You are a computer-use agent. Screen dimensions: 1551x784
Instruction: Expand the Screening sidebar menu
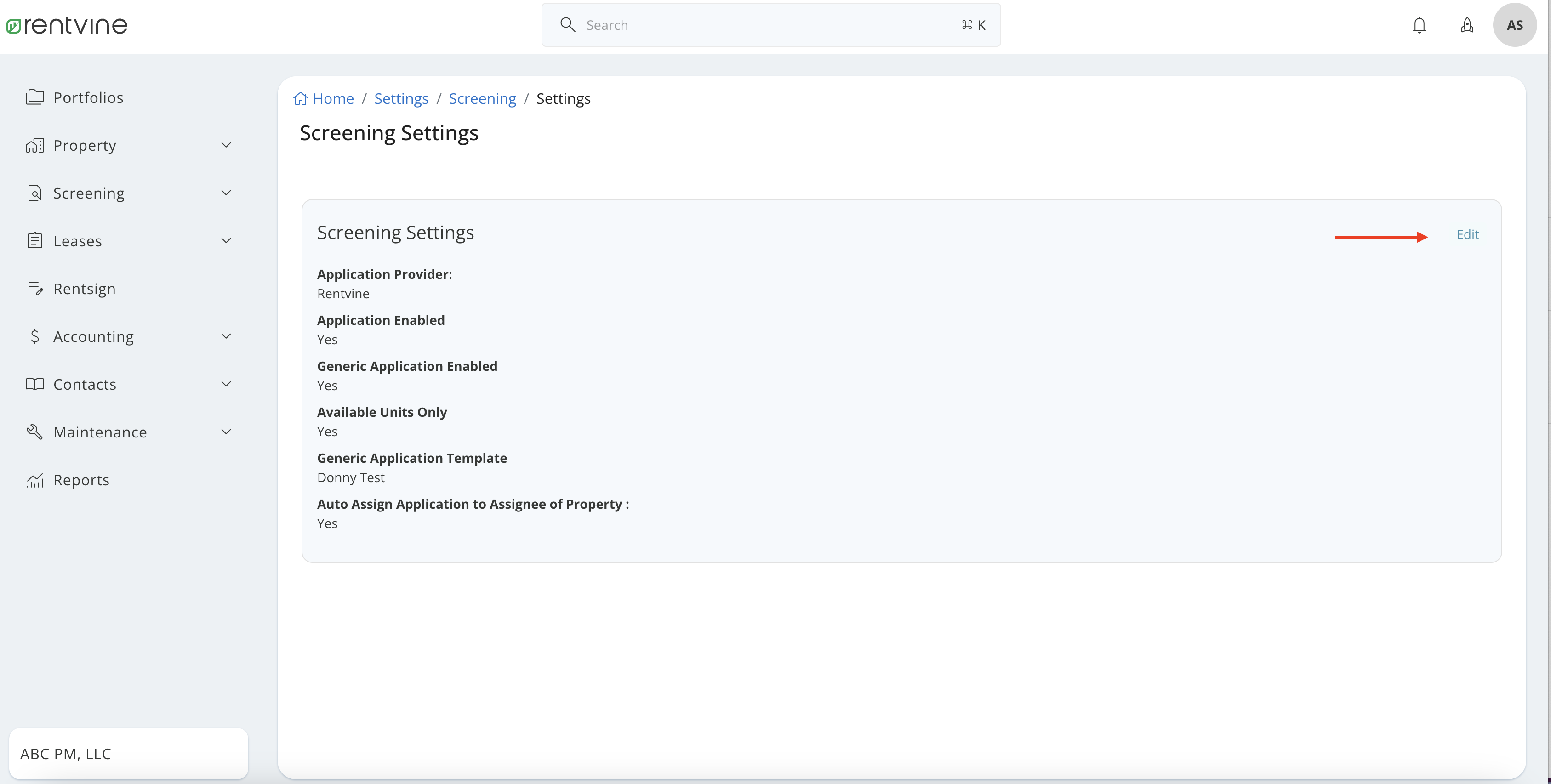coord(226,193)
